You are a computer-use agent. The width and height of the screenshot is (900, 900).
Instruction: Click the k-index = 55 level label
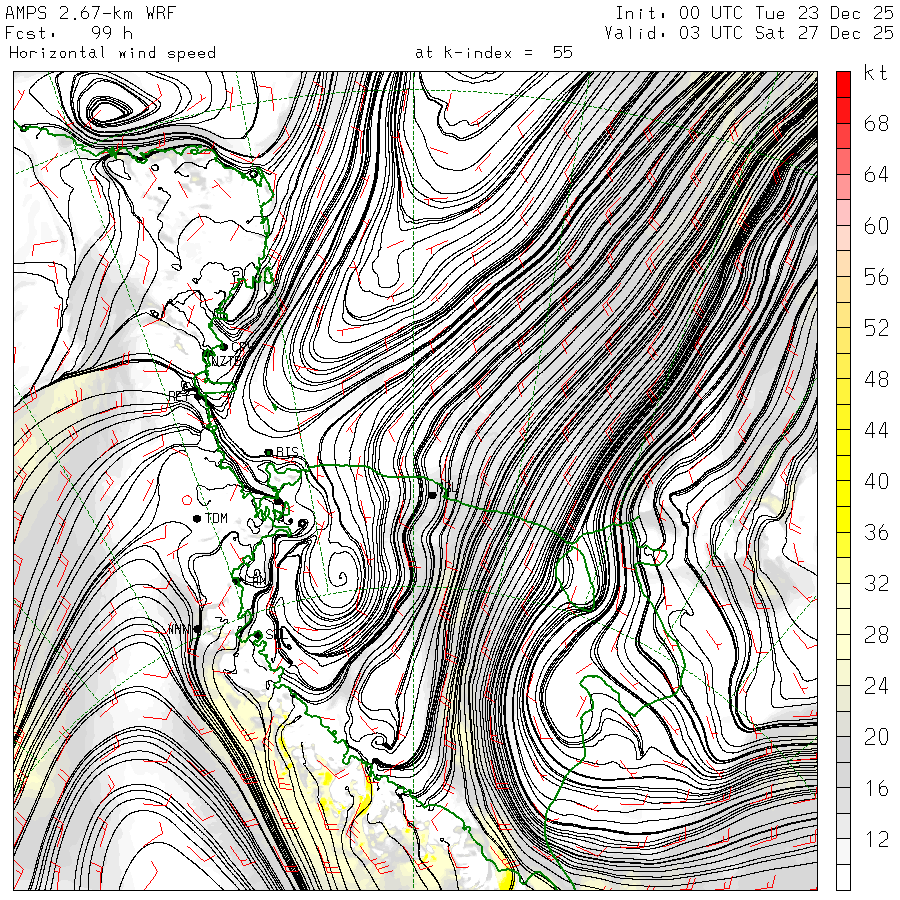coord(494,53)
